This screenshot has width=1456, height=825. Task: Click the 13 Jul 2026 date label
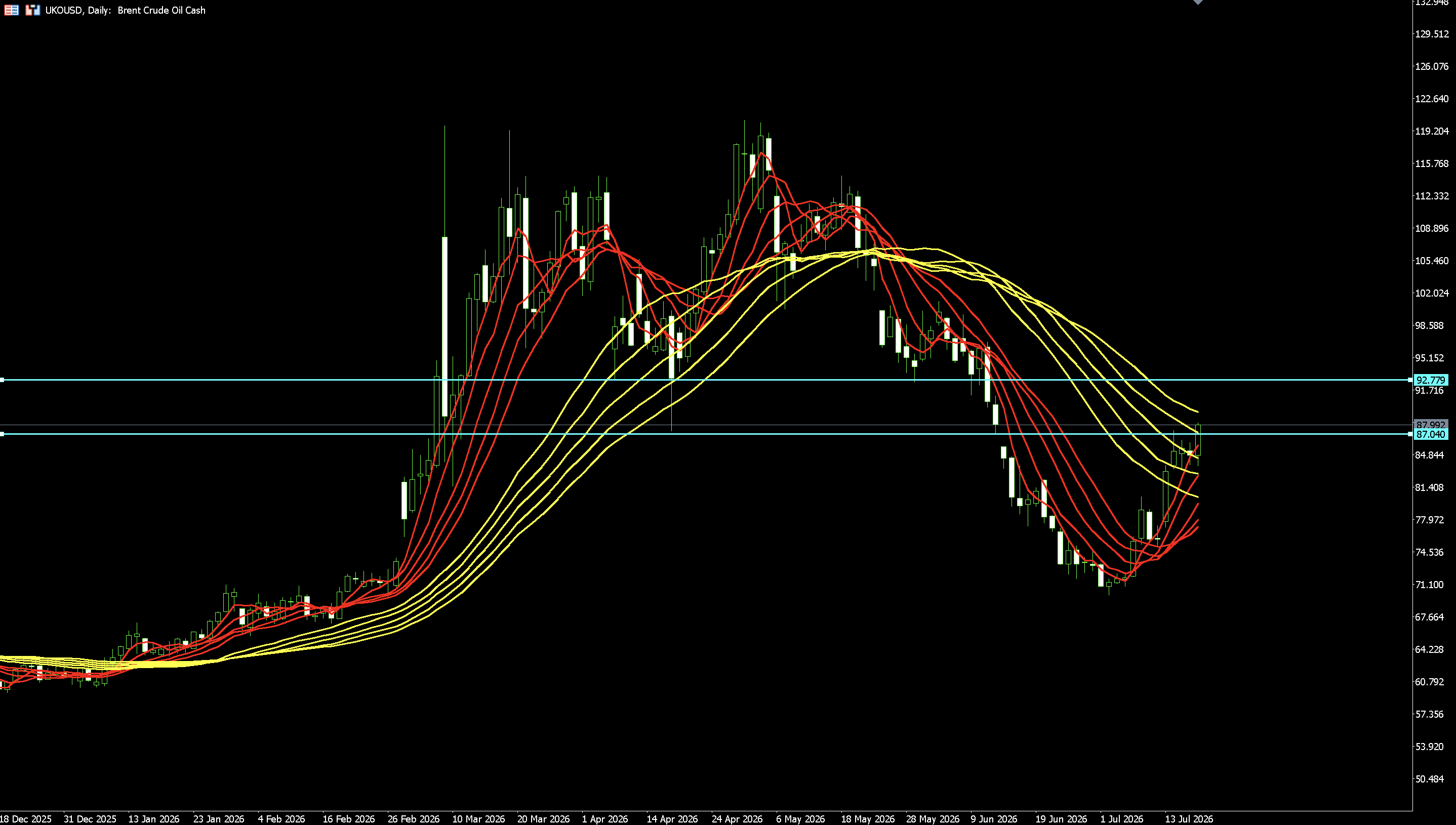(1189, 819)
